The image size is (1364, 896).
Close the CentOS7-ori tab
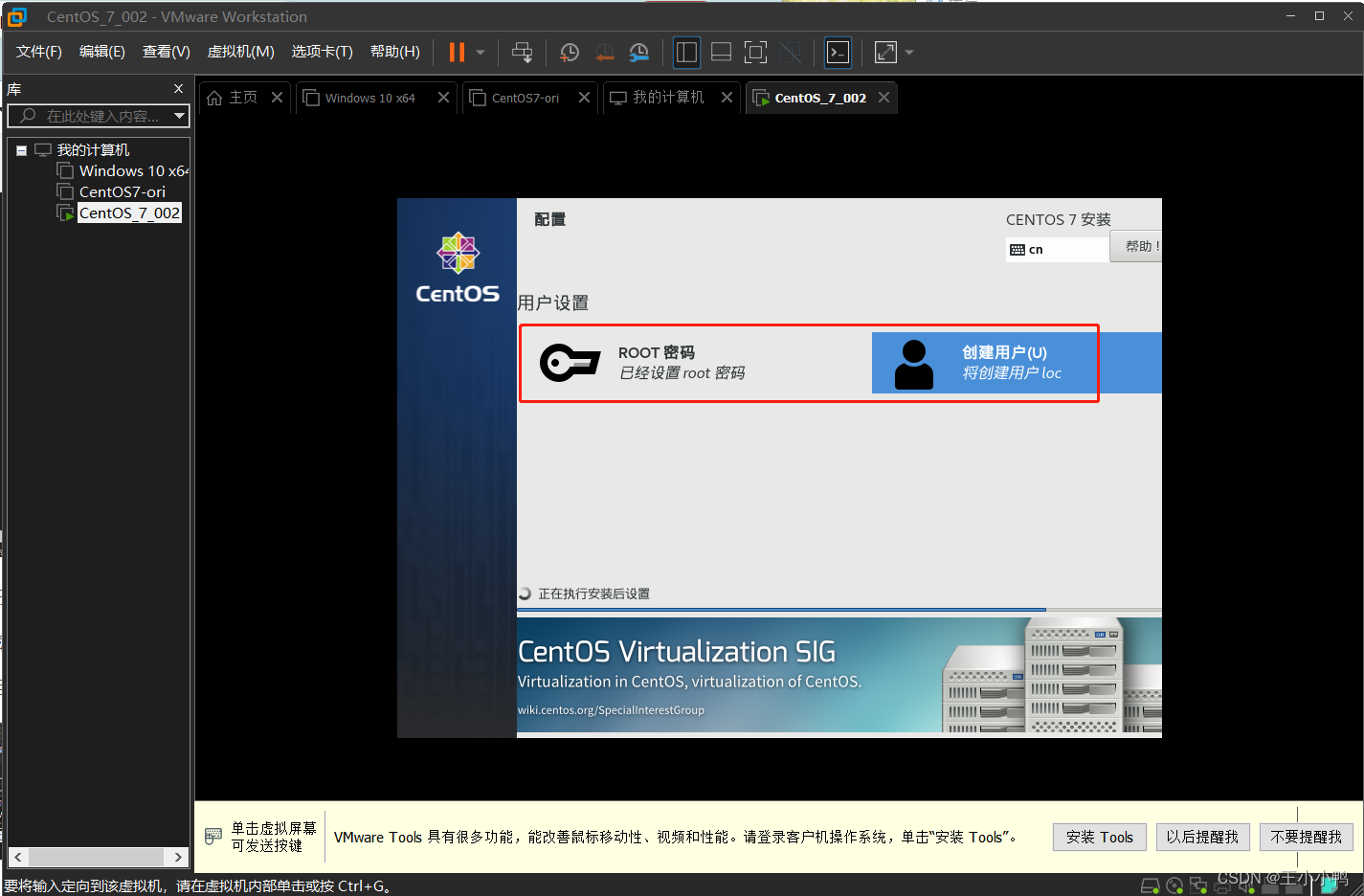click(584, 98)
